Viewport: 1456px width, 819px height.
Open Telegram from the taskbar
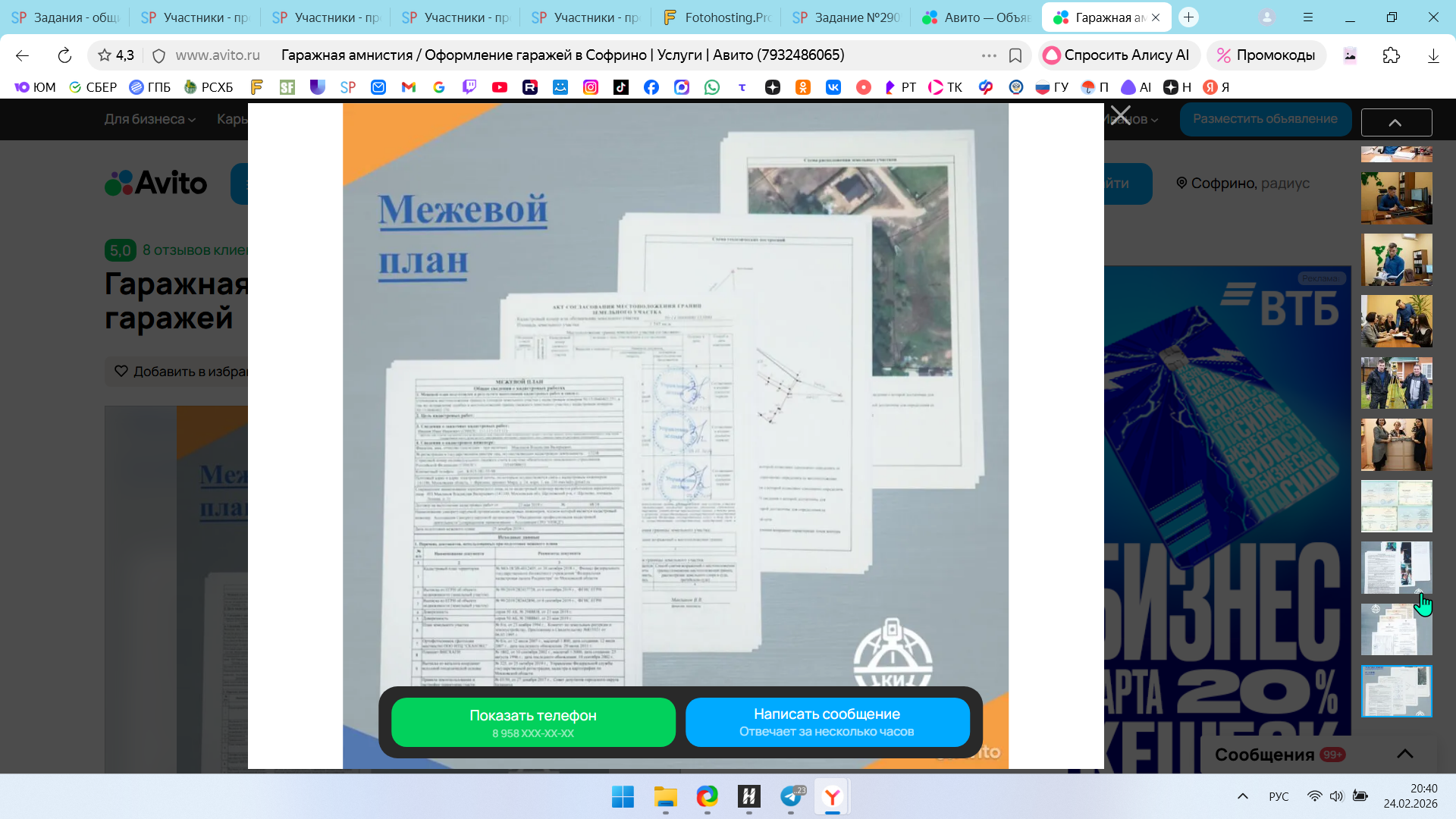pos(791,796)
